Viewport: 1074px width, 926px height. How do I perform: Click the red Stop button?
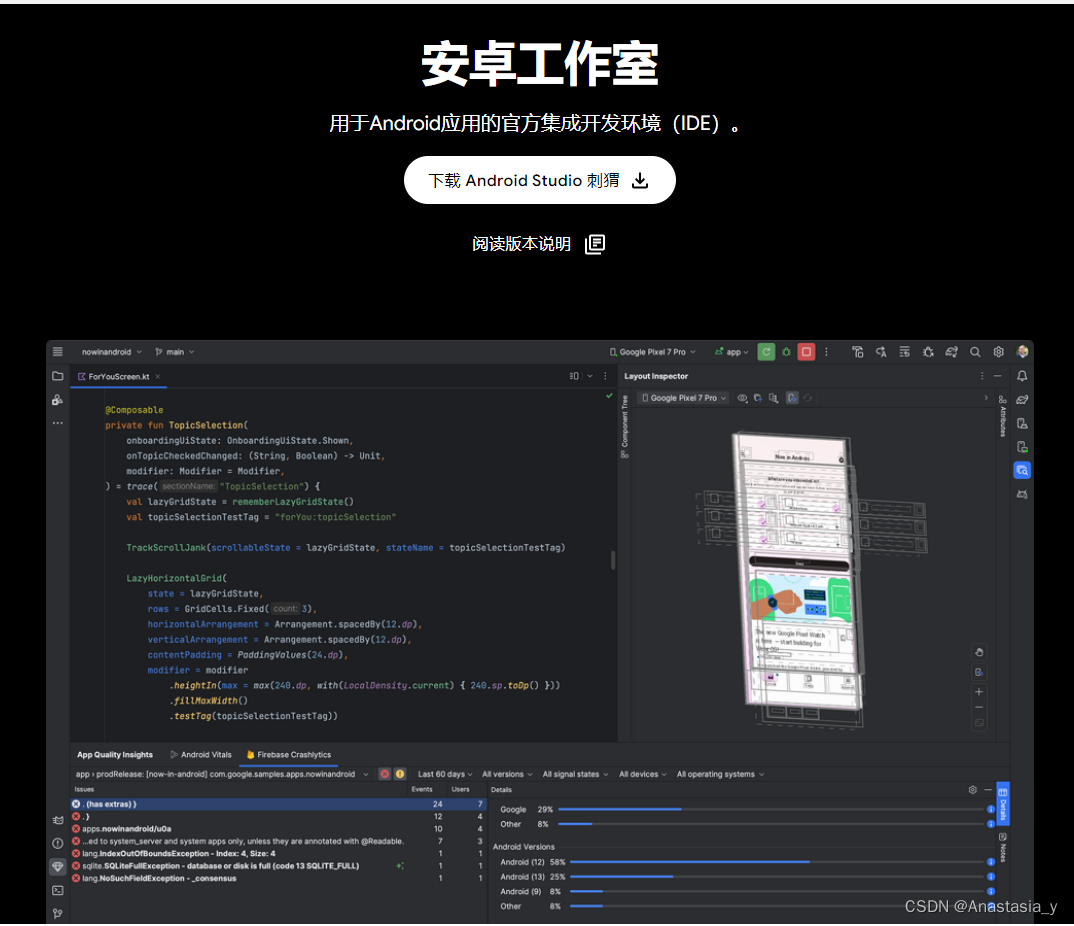pos(806,351)
